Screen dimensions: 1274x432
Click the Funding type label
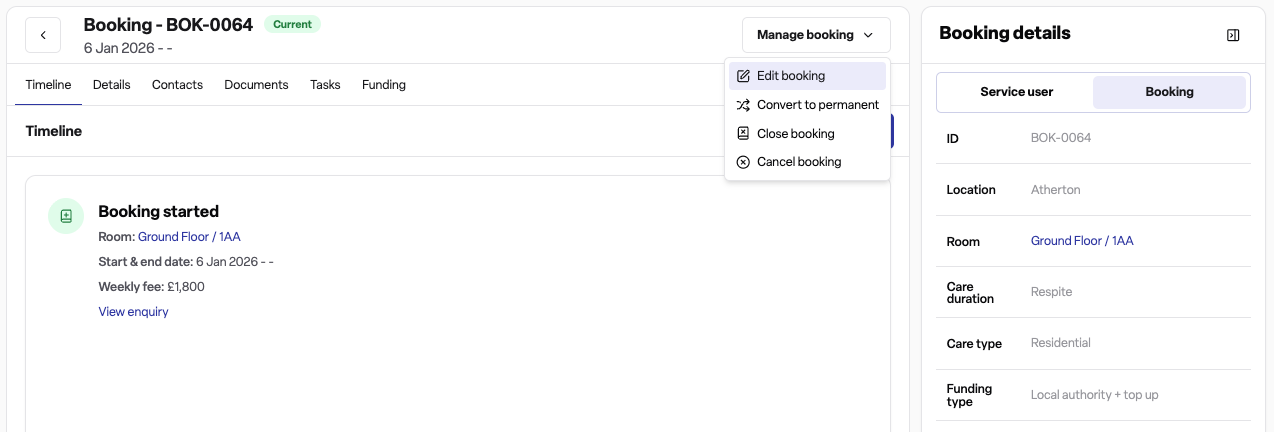click(x=969, y=395)
